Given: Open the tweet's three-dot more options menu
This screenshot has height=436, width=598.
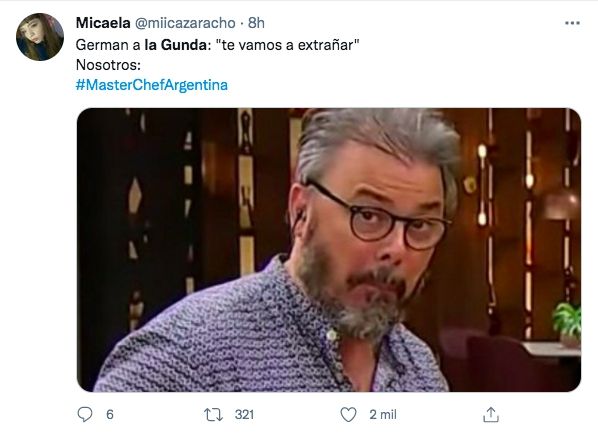Looking at the screenshot, I should click(572, 23).
